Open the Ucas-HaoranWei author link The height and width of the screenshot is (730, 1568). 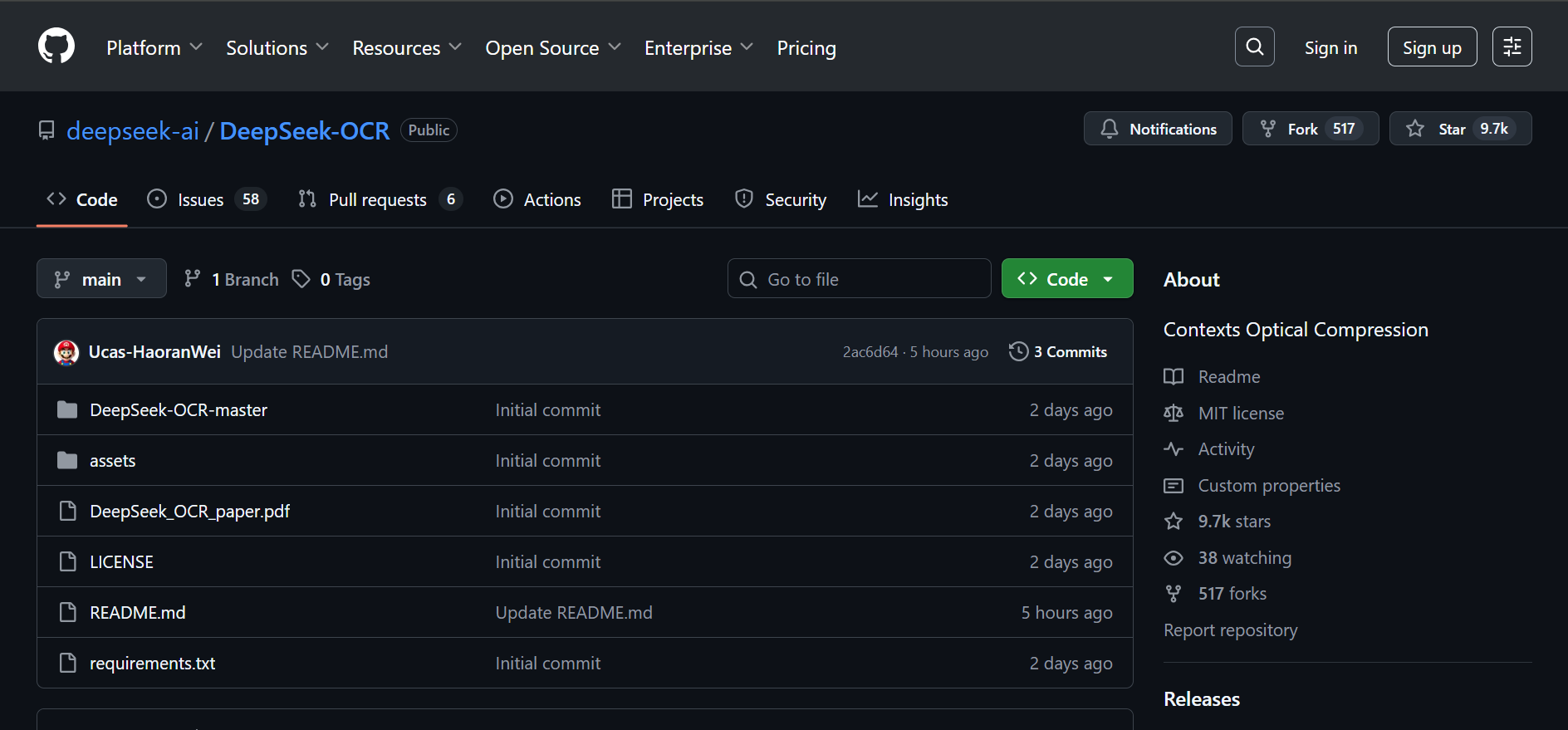(154, 352)
